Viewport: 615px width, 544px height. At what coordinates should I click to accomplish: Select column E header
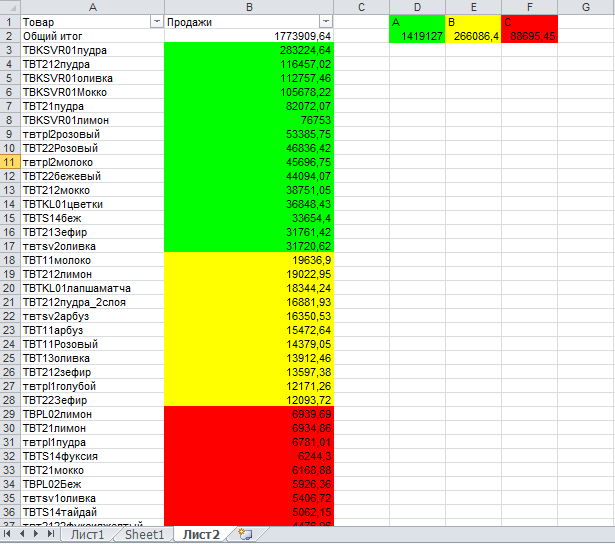pyautogui.click(x=473, y=7)
